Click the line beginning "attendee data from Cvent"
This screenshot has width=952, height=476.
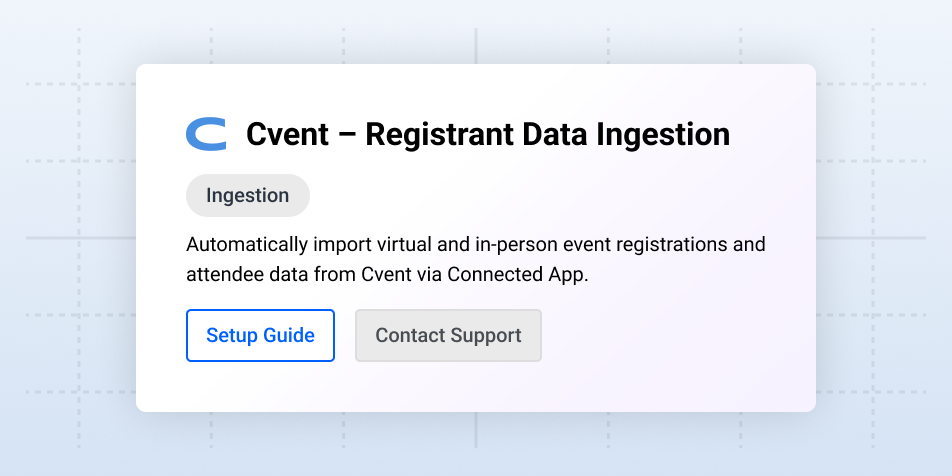click(387, 275)
